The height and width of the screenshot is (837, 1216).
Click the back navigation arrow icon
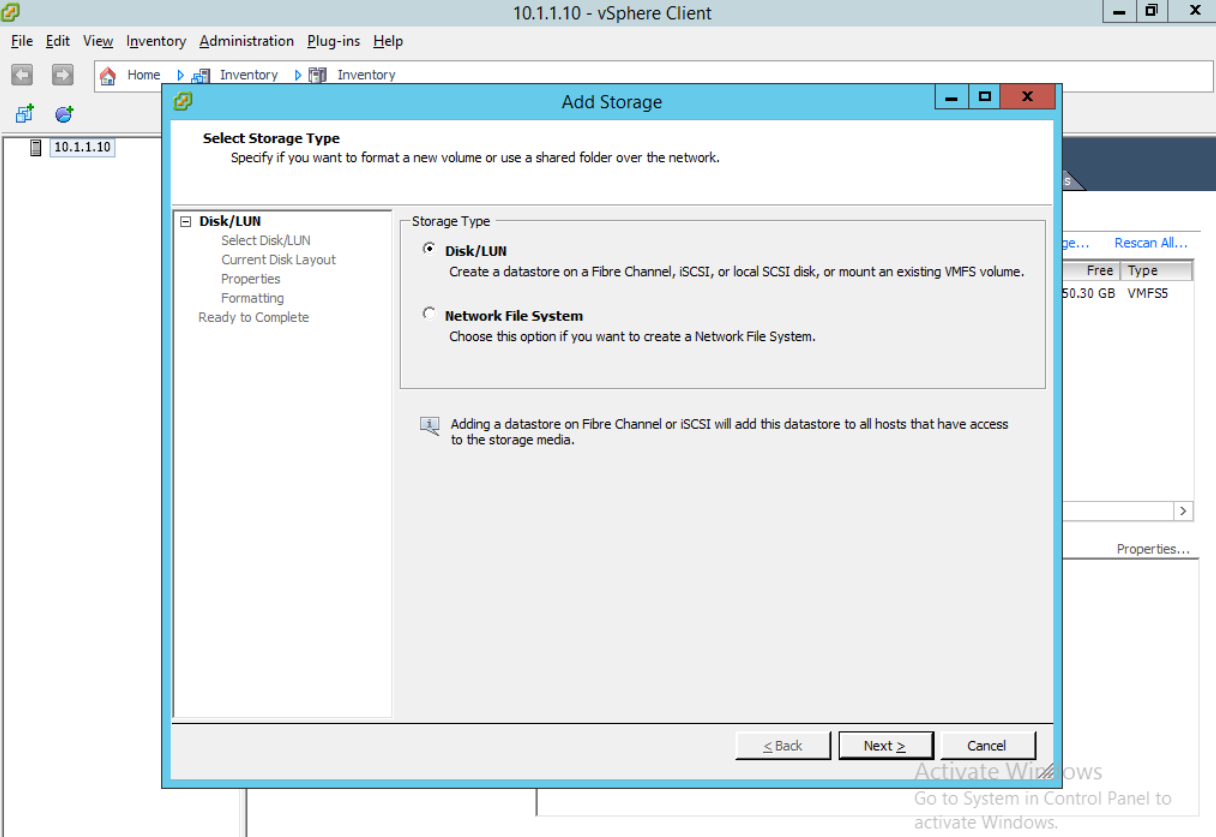click(x=20, y=74)
